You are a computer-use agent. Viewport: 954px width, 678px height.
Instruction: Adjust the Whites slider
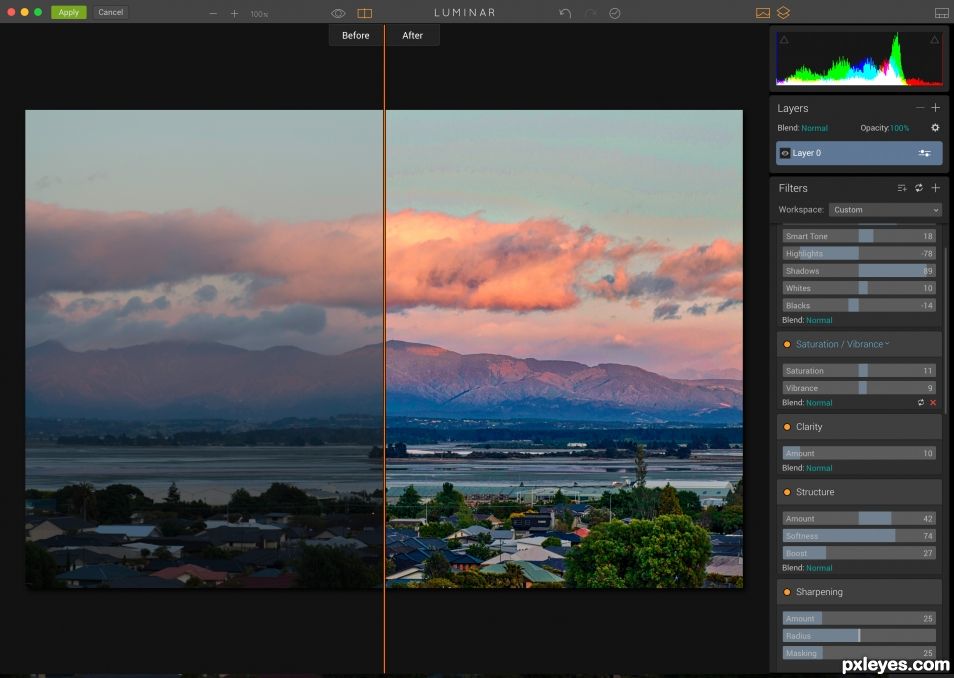click(859, 288)
